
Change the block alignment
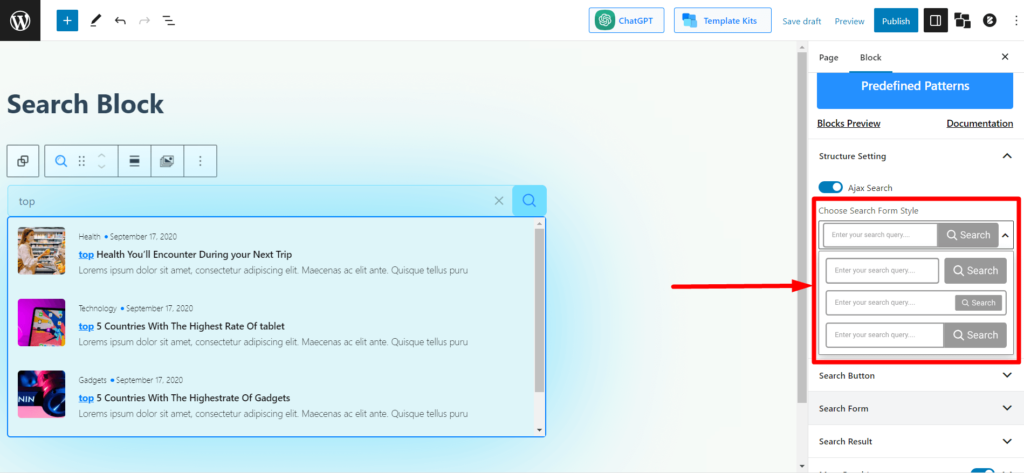(x=135, y=161)
